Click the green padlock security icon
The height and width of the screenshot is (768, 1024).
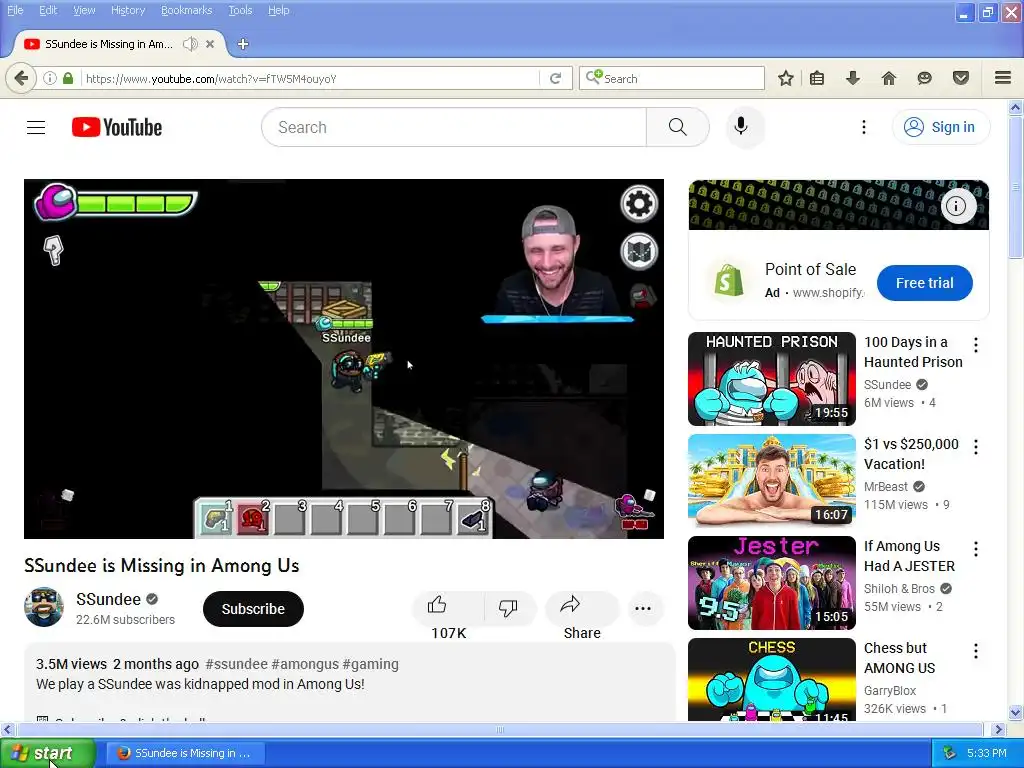[68, 78]
